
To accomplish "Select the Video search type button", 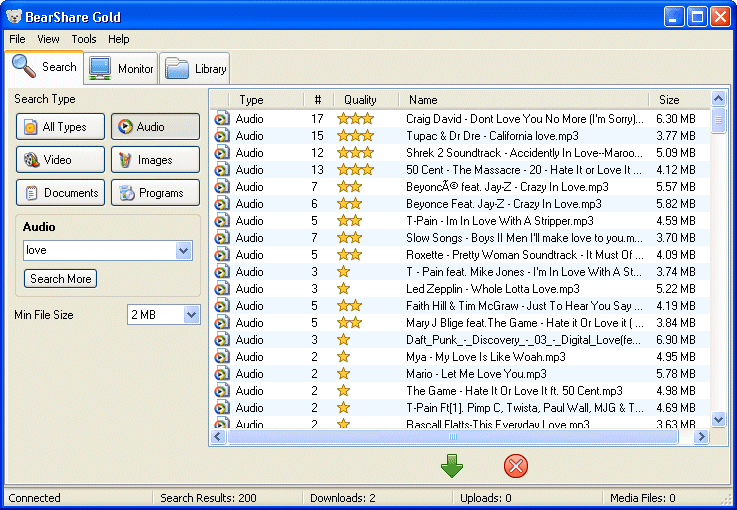I will click(x=60, y=159).
